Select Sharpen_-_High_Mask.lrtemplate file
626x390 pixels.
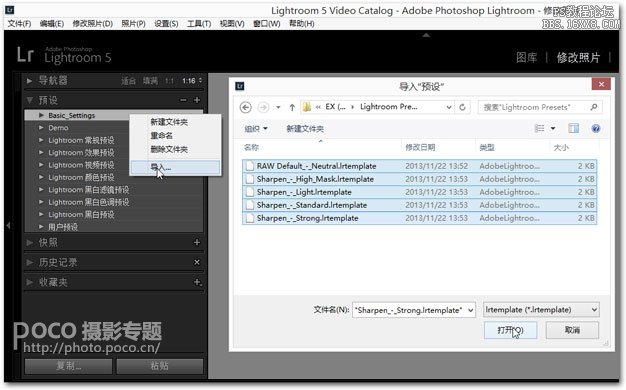pyautogui.click(x=419, y=179)
